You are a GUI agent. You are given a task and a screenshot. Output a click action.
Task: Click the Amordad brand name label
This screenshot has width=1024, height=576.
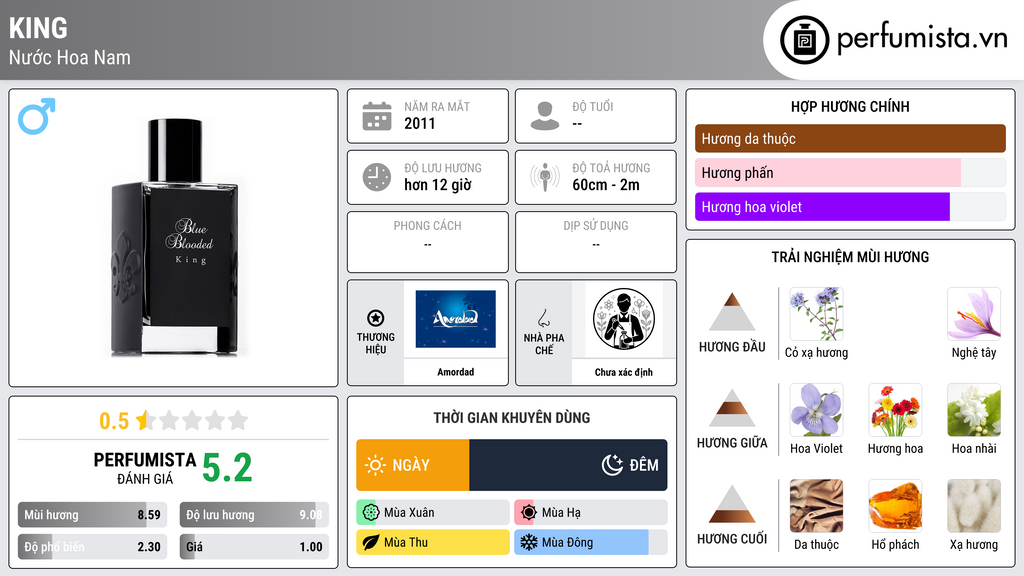[456, 372]
